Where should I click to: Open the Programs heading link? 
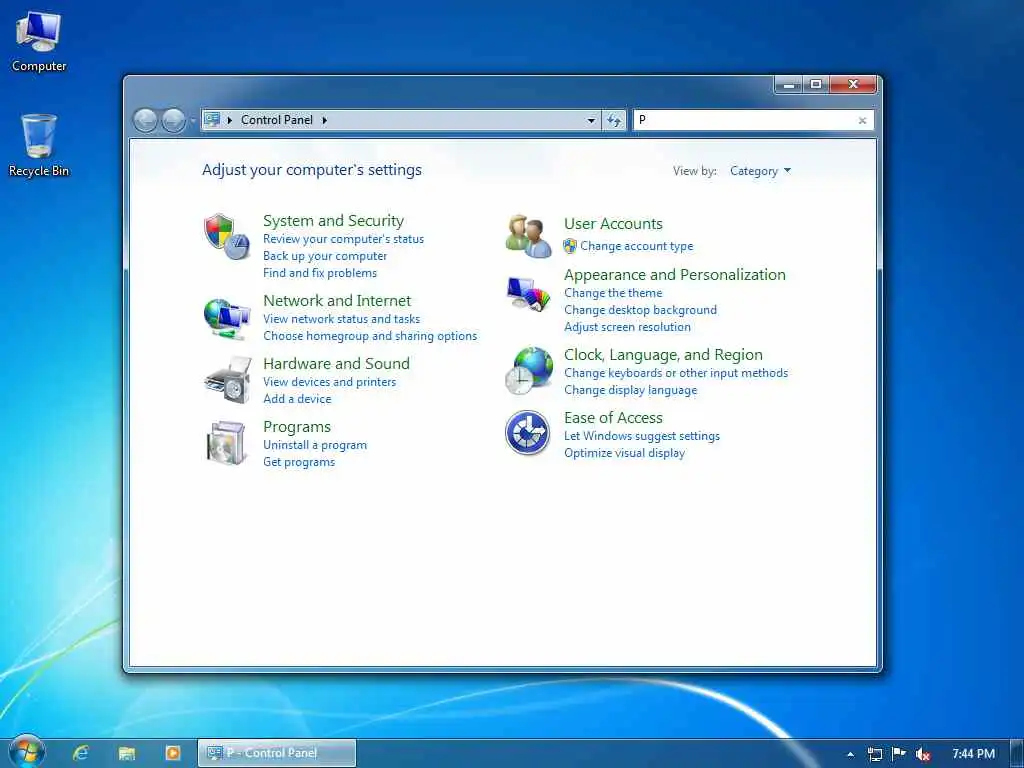(x=296, y=427)
